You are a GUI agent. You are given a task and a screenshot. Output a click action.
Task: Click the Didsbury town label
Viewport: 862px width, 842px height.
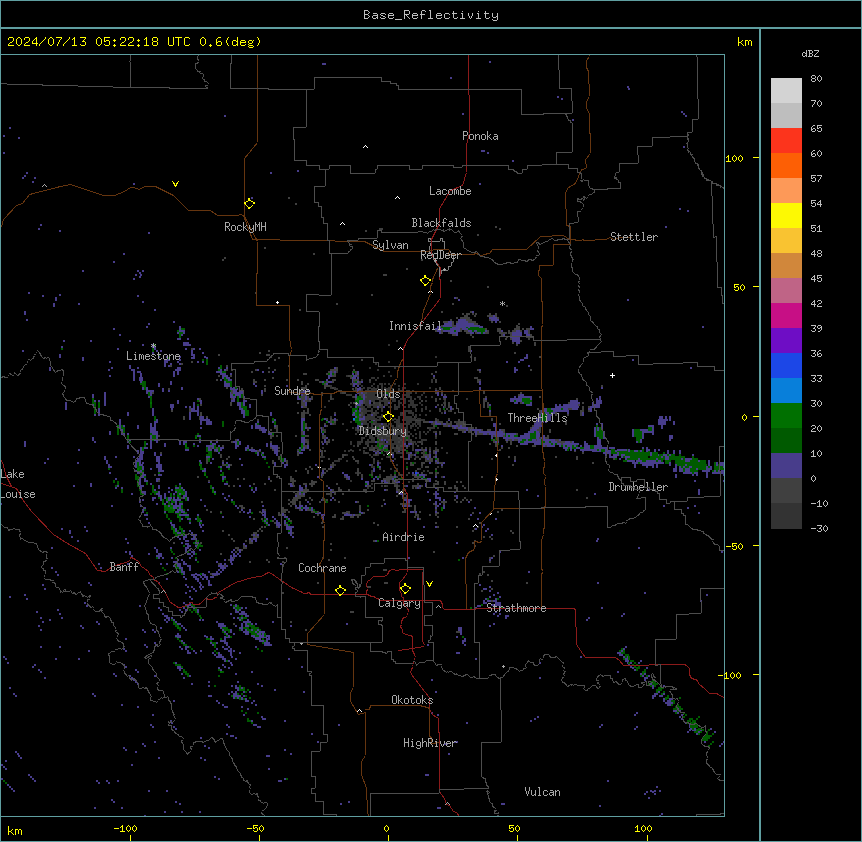[x=383, y=431]
